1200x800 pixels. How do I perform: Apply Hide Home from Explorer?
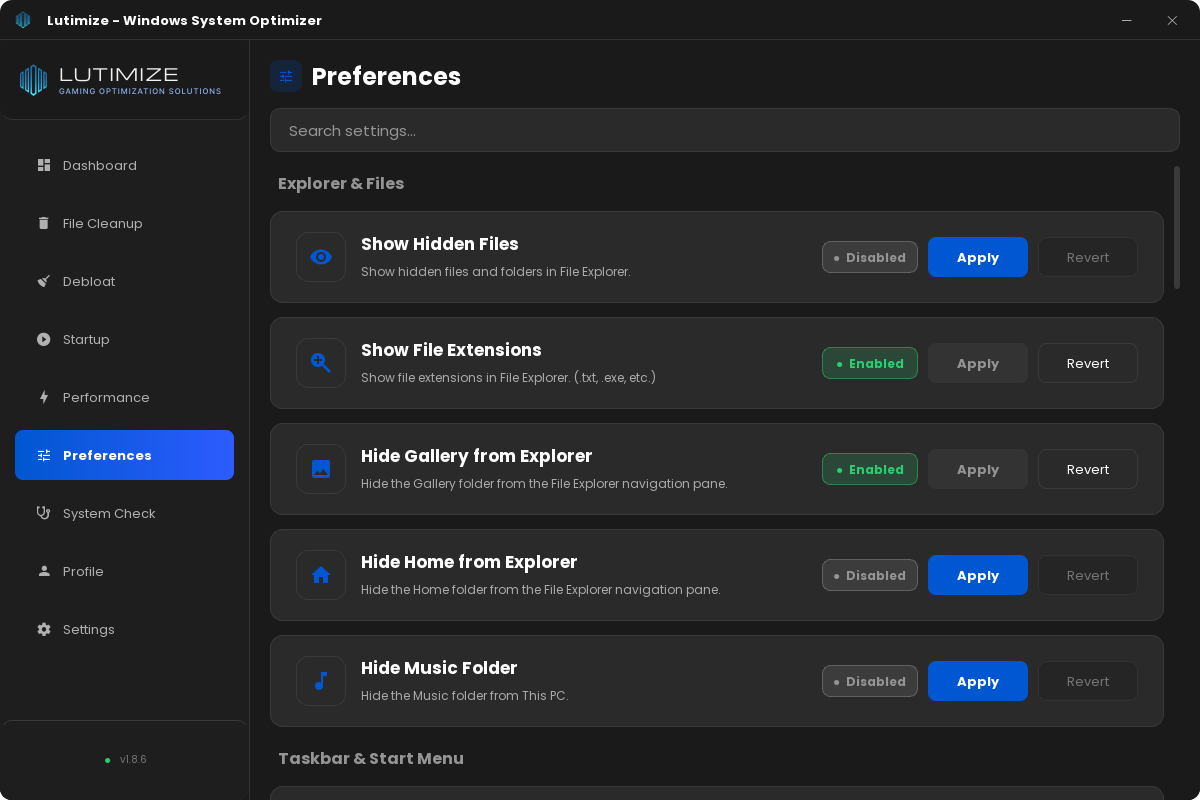coord(978,575)
